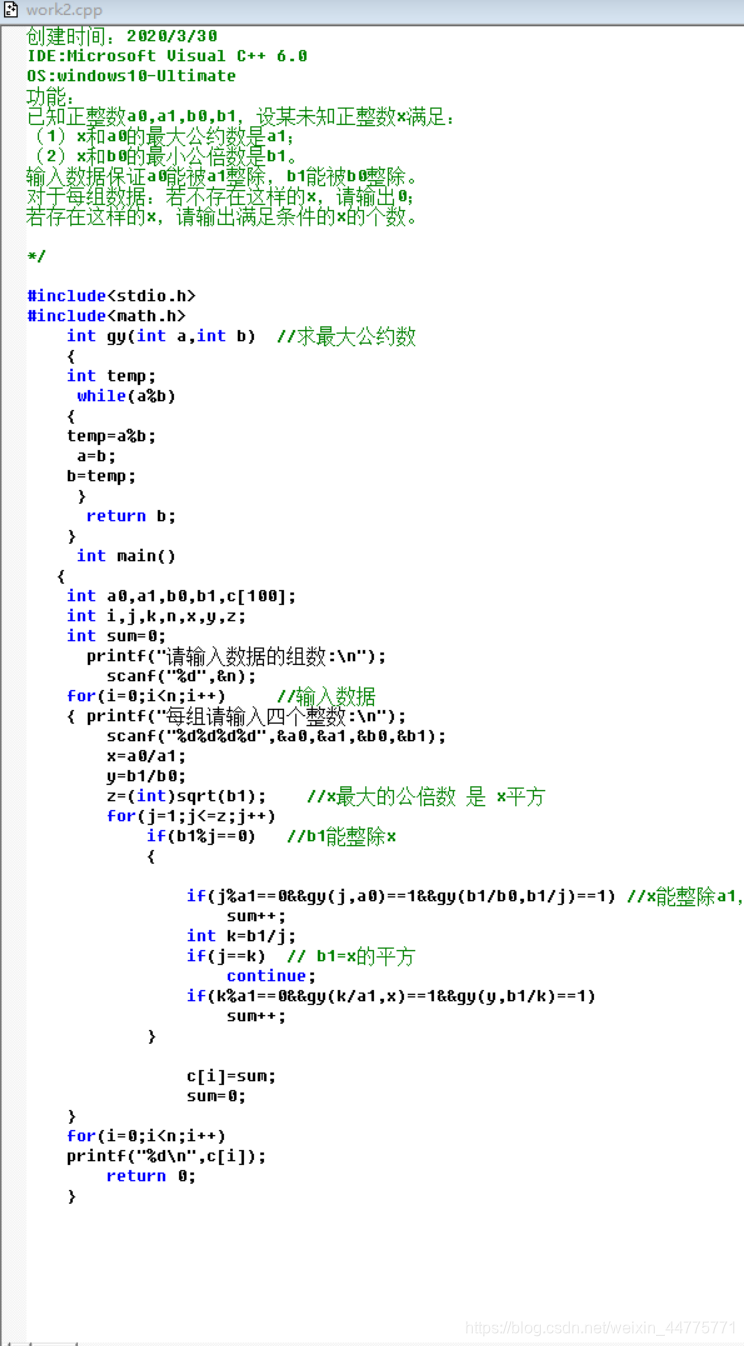Click the 'for(j=1;j<=z;j++)' loop line
This screenshot has height=1346, width=744.
pos(191,816)
